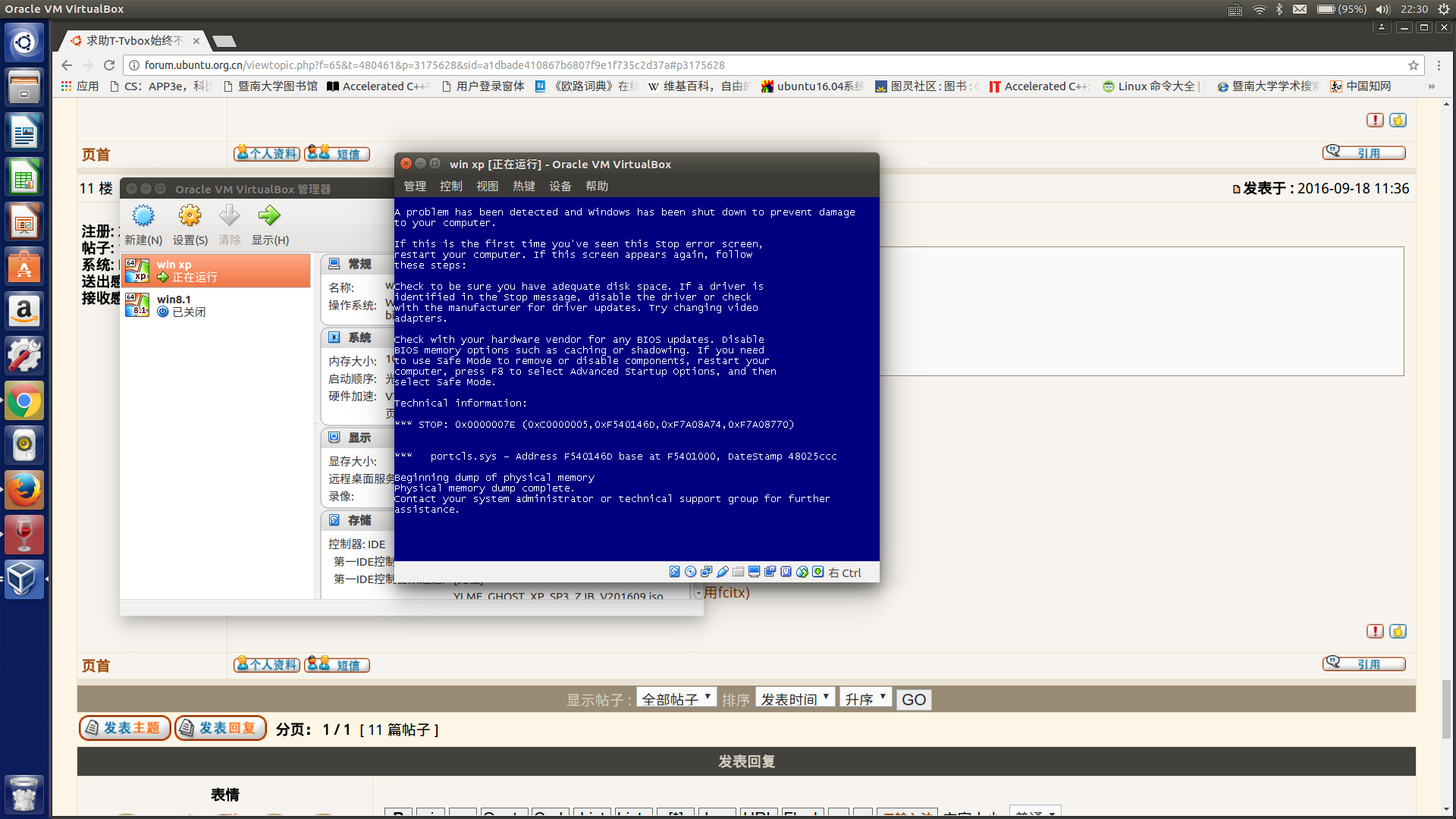The width and height of the screenshot is (1456, 819).
Task: Click the Chrome reload page icon
Action: click(x=109, y=65)
